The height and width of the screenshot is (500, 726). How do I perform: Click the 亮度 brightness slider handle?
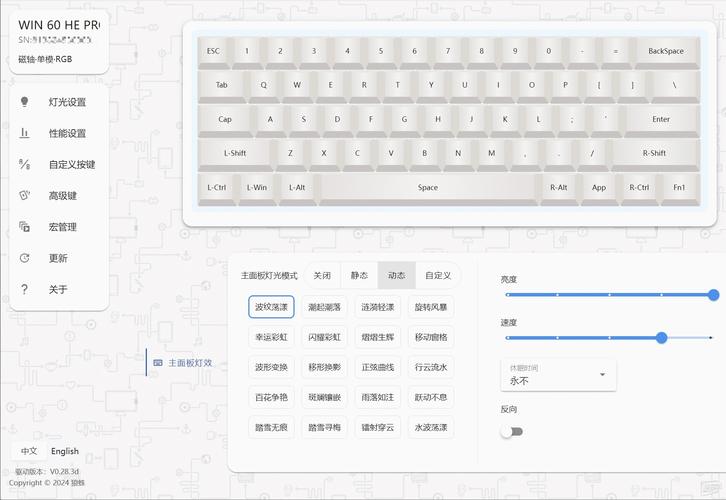(x=713, y=295)
